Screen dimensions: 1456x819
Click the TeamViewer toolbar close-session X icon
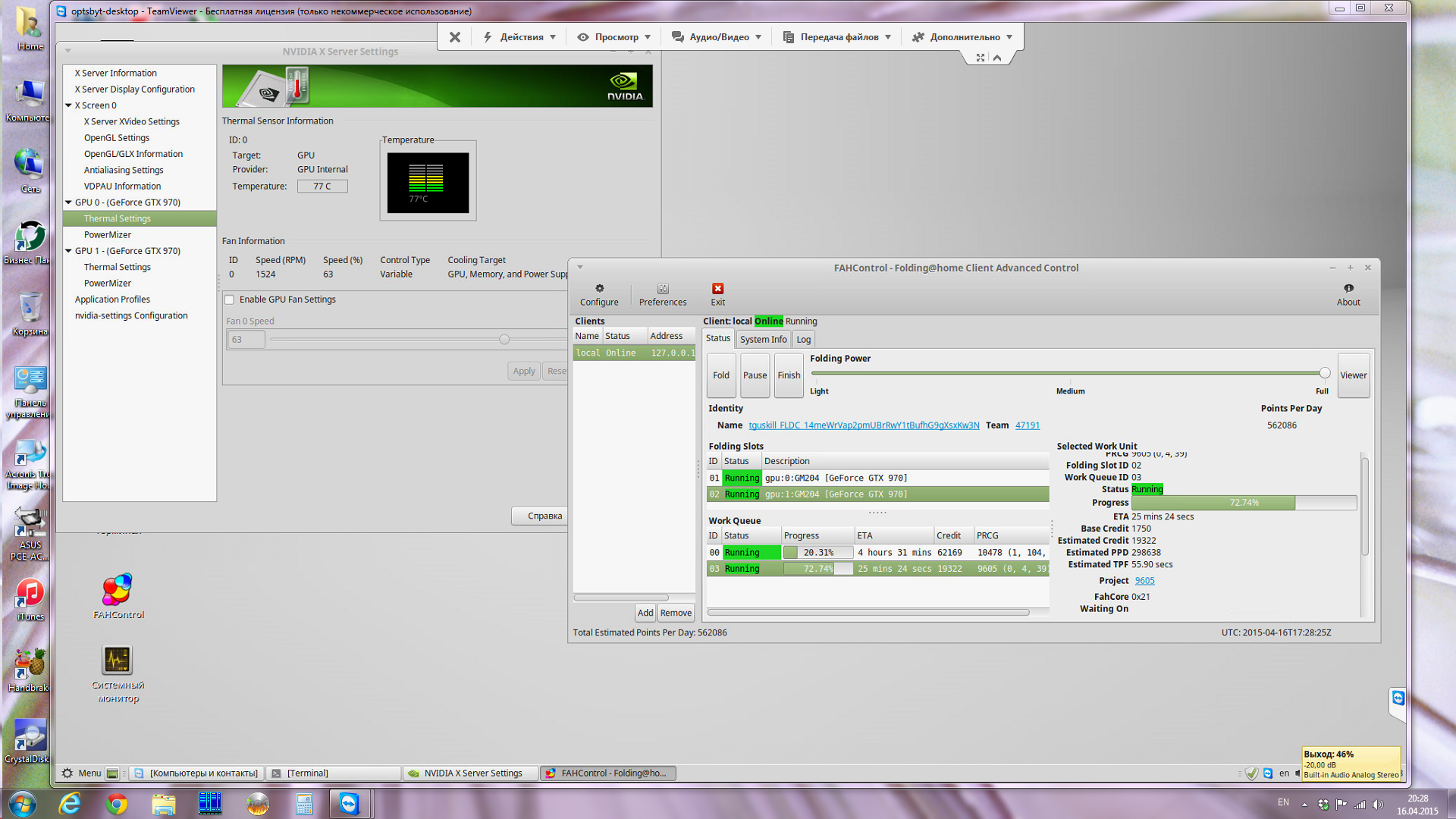(x=455, y=37)
